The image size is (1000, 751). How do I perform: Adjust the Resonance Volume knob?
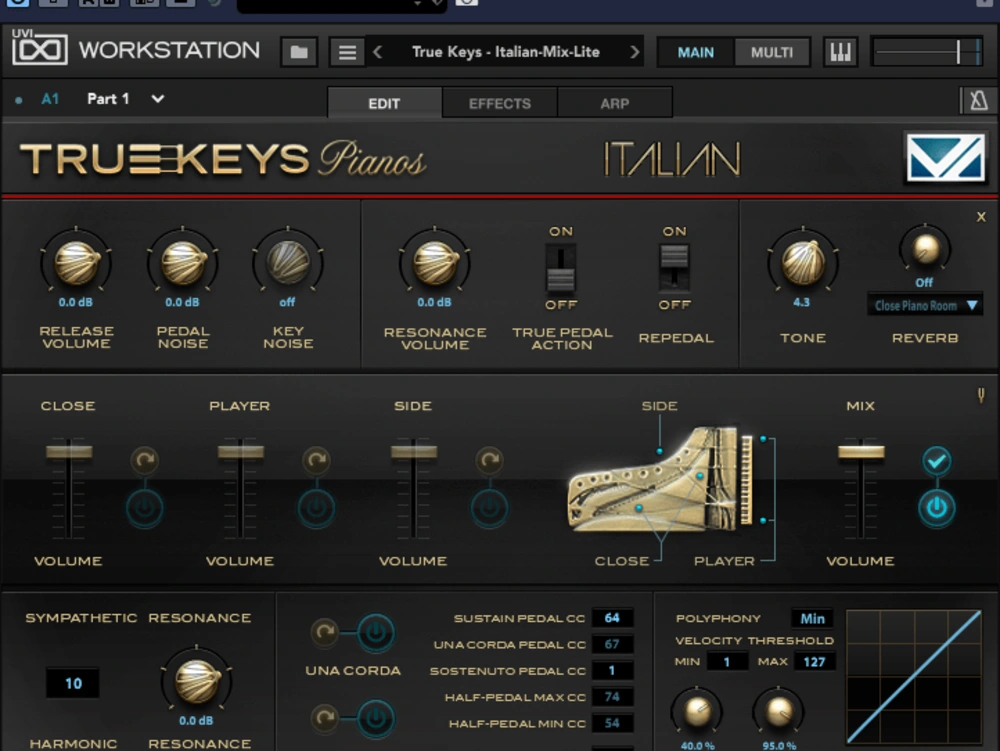435,263
